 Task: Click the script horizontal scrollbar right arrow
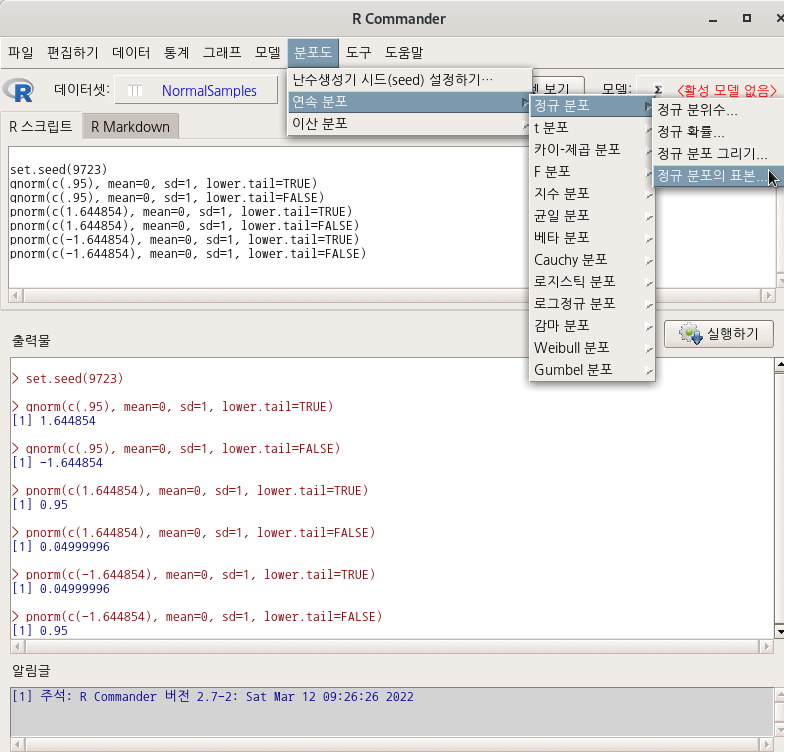[x=768, y=296]
